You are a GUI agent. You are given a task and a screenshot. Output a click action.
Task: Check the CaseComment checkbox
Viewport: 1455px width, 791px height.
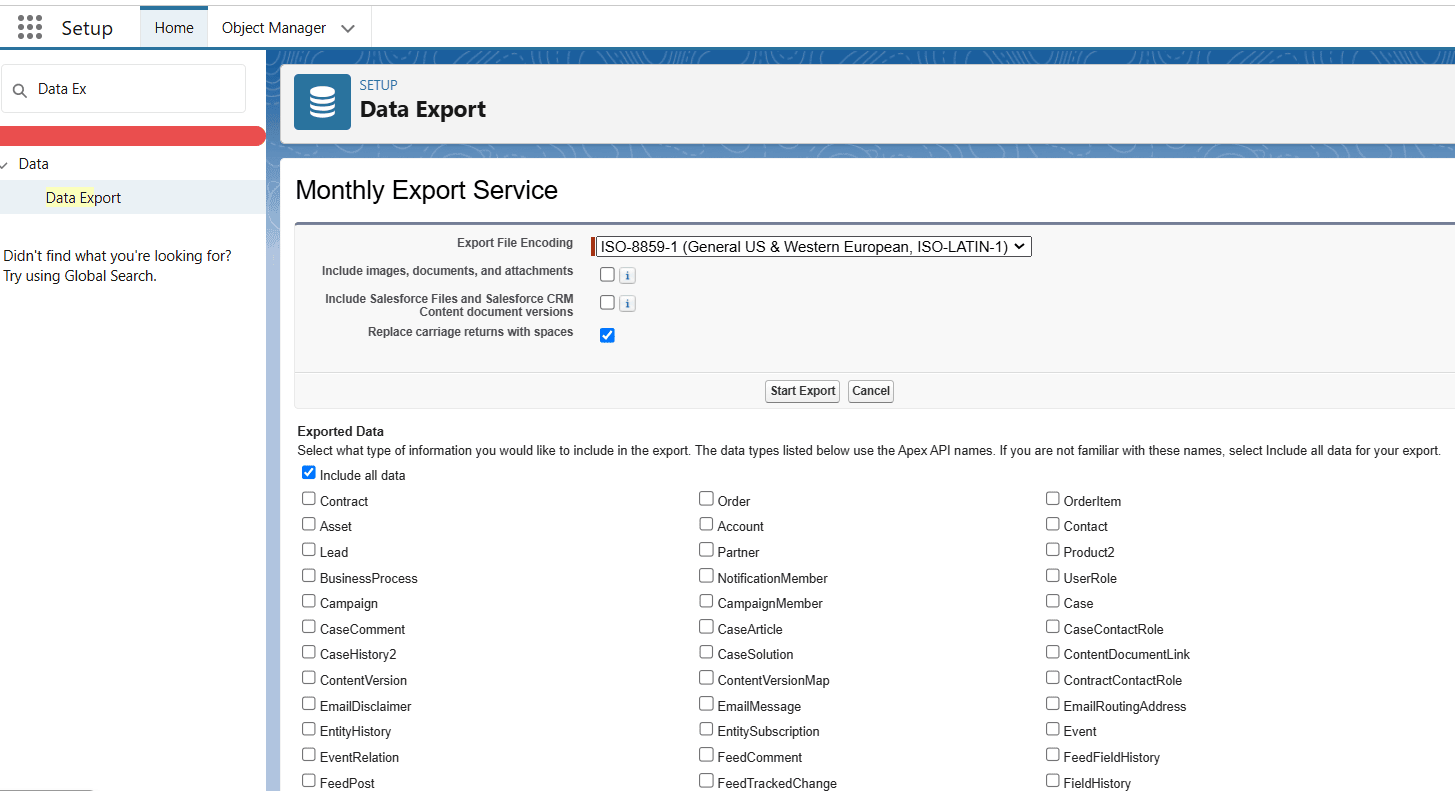click(x=309, y=626)
